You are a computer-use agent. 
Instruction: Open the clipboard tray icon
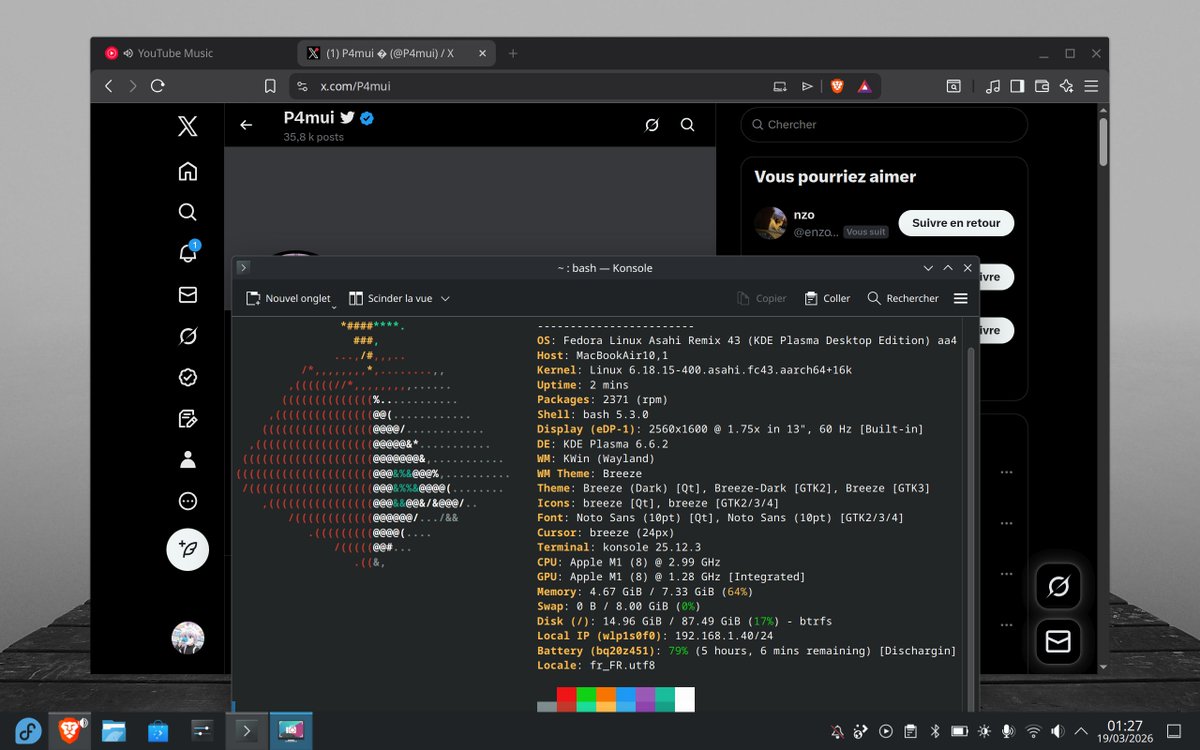tap(911, 732)
